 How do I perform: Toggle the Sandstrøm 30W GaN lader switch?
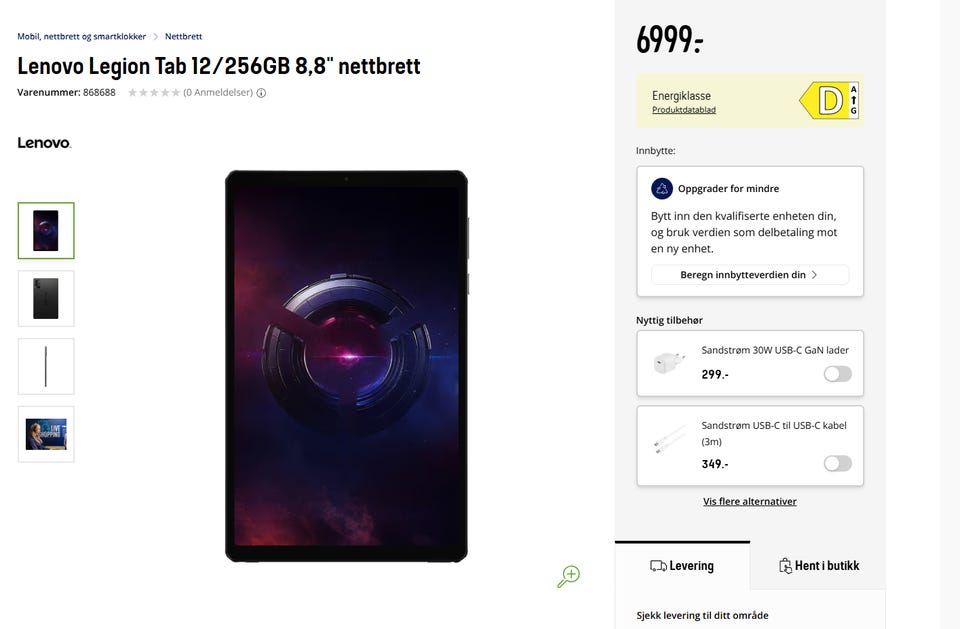(837, 374)
